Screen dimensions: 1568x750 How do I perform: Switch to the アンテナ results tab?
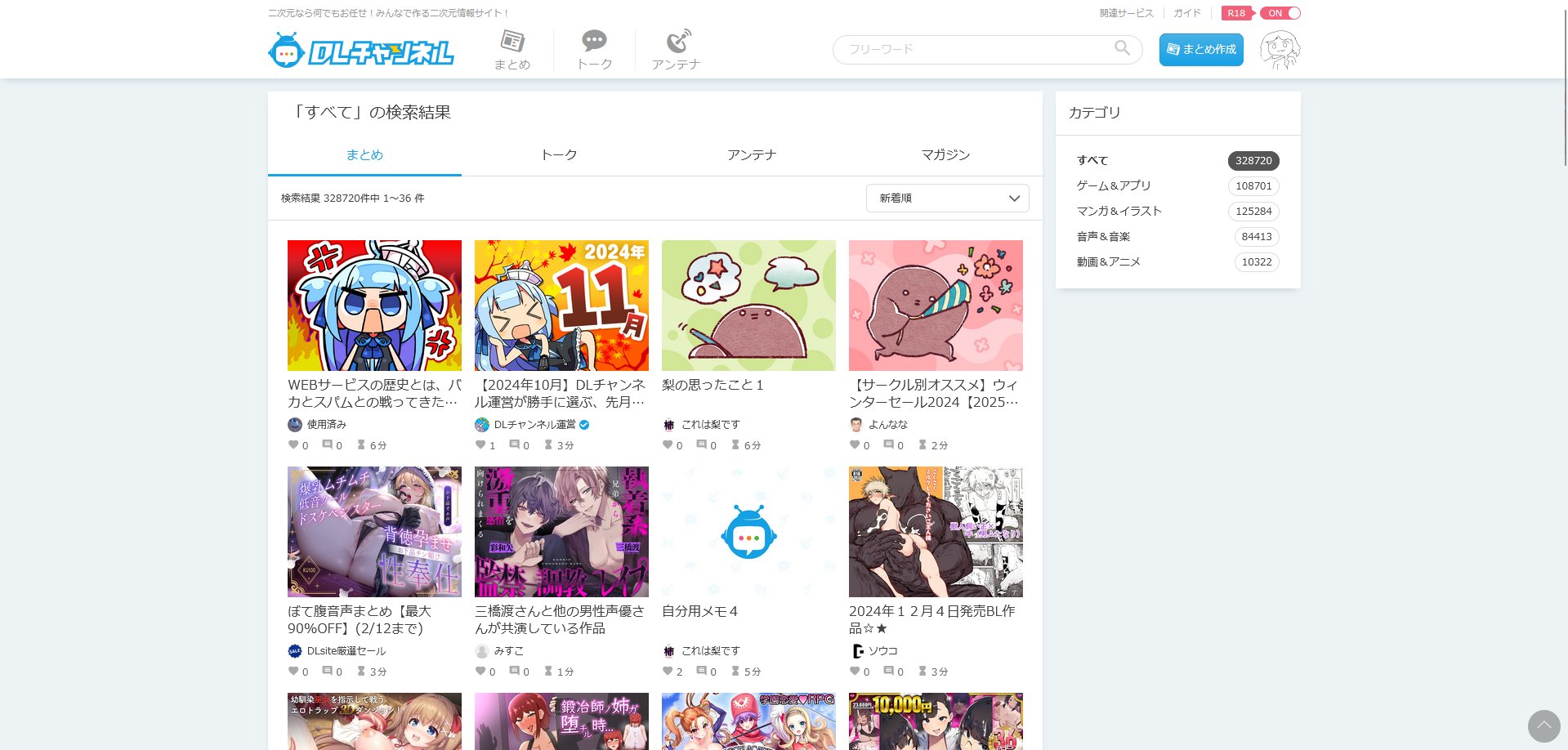coord(752,155)
